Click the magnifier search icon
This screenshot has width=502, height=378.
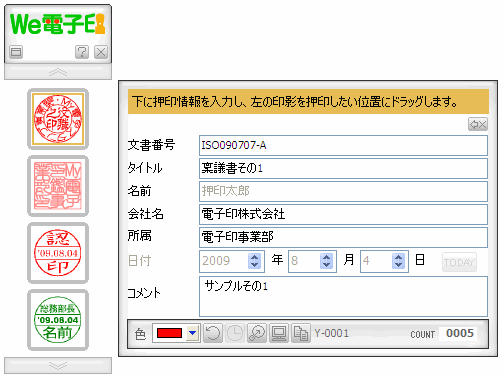(257, 333)
